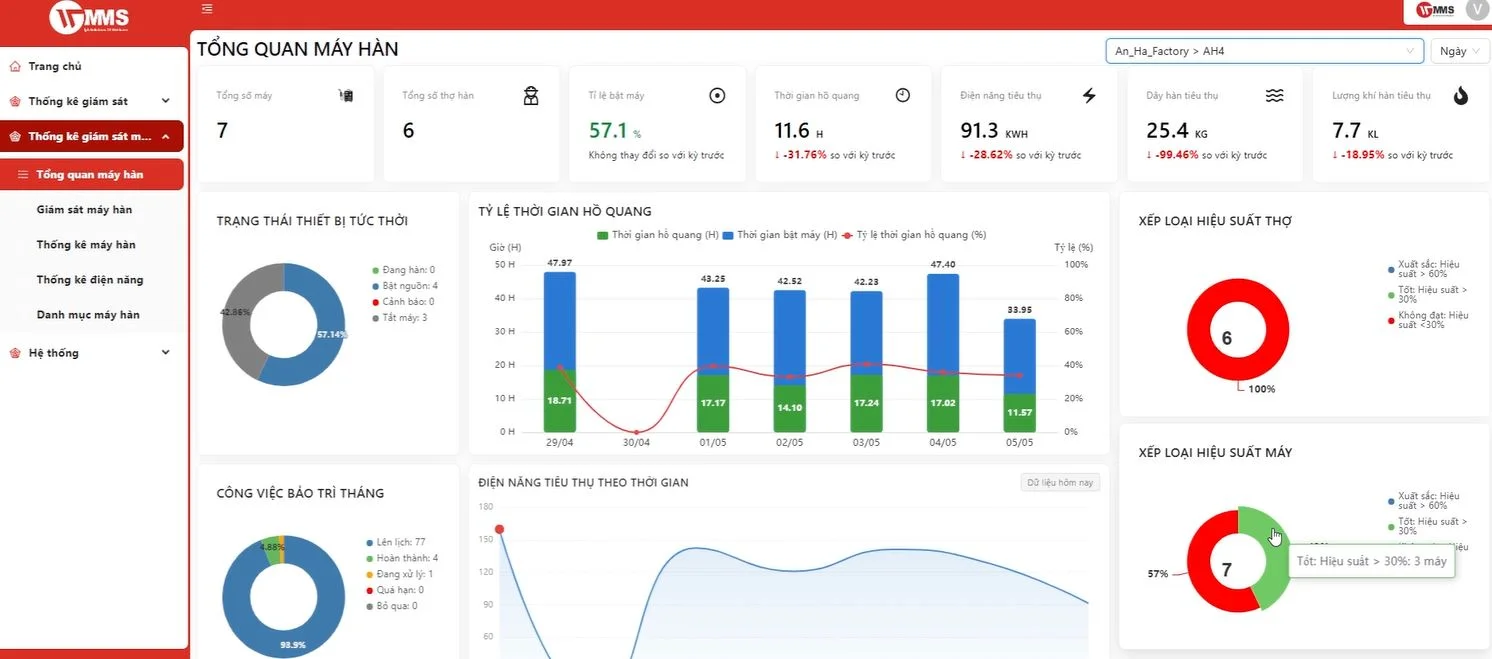Click the 01/05 bar showing 43.25
This screenshot has height=659, width=1492.
tap(713, 360)
